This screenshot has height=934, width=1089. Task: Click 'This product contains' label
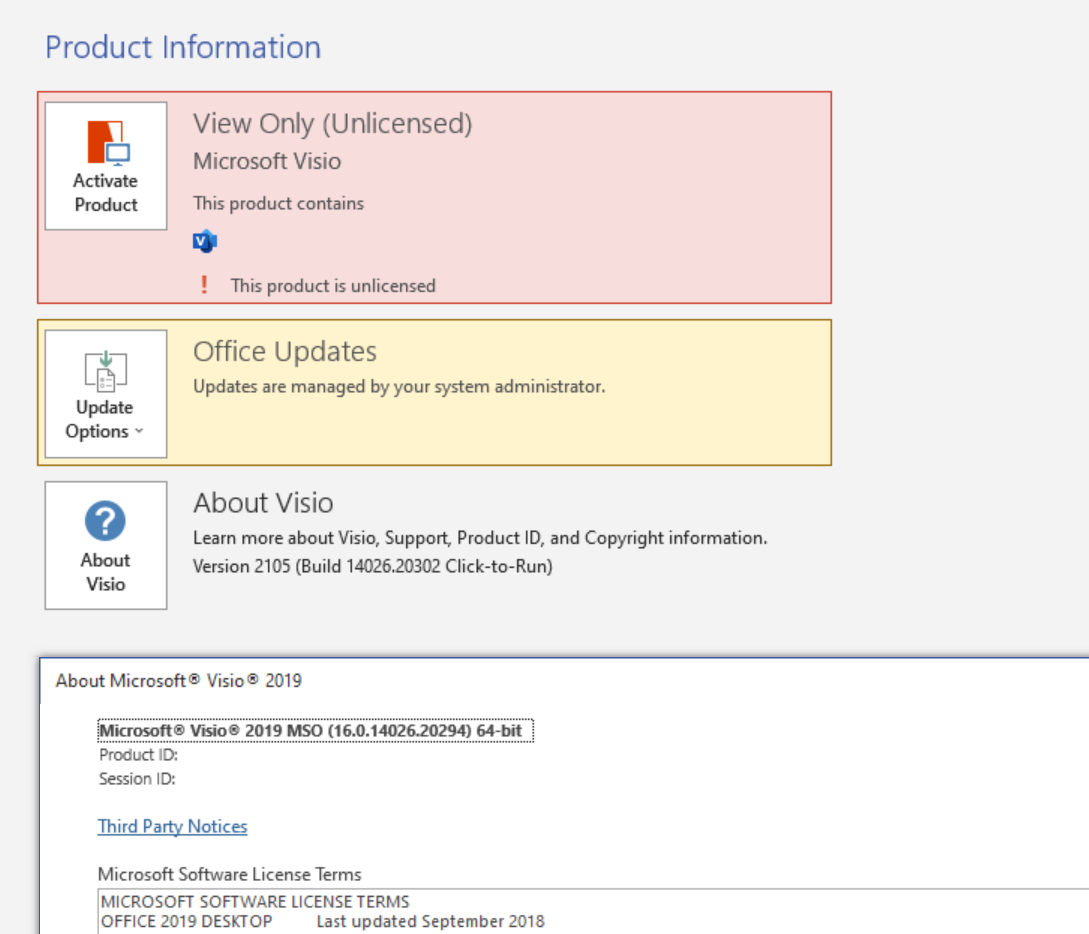click(x=279, y=203)
